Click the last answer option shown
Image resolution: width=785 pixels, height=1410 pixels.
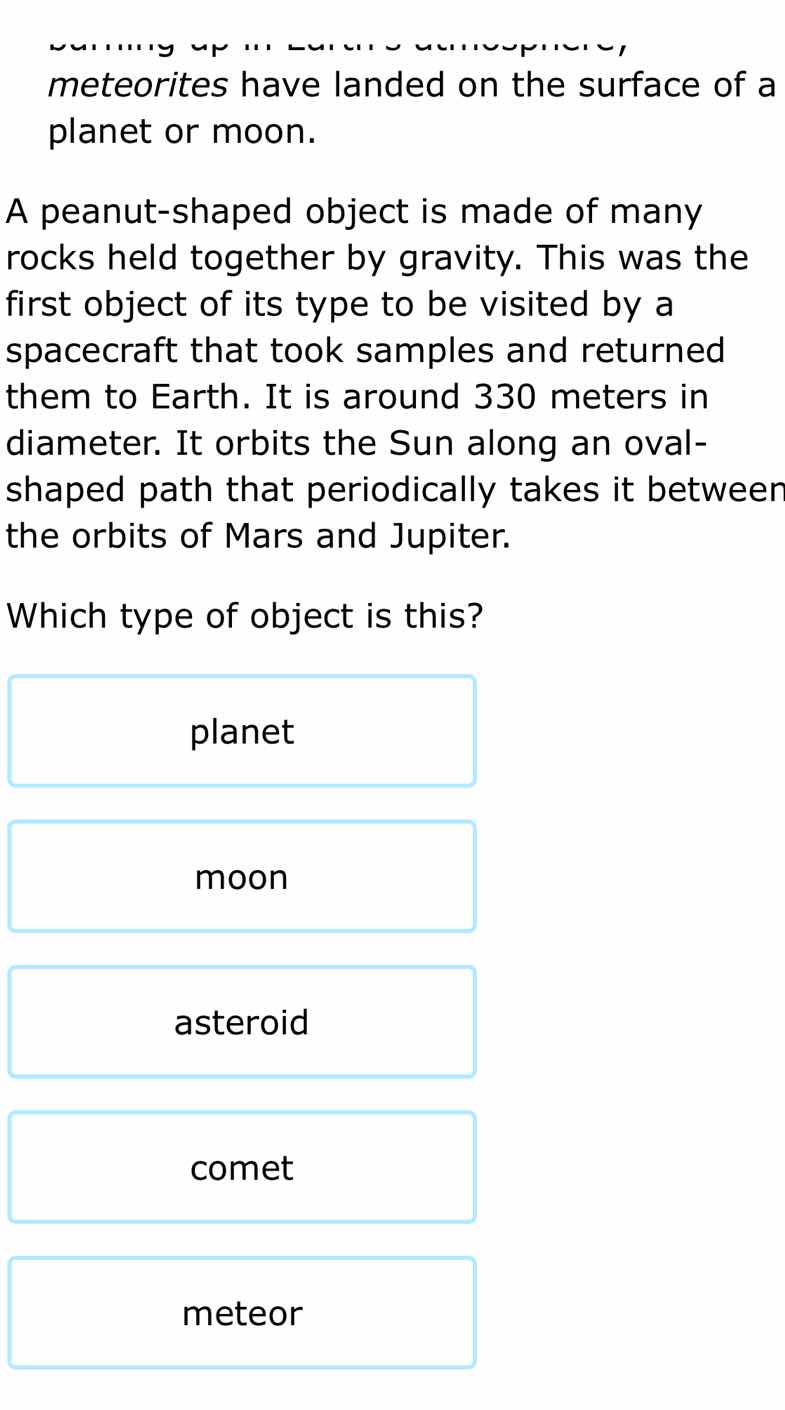click(x=241, y=1312)
